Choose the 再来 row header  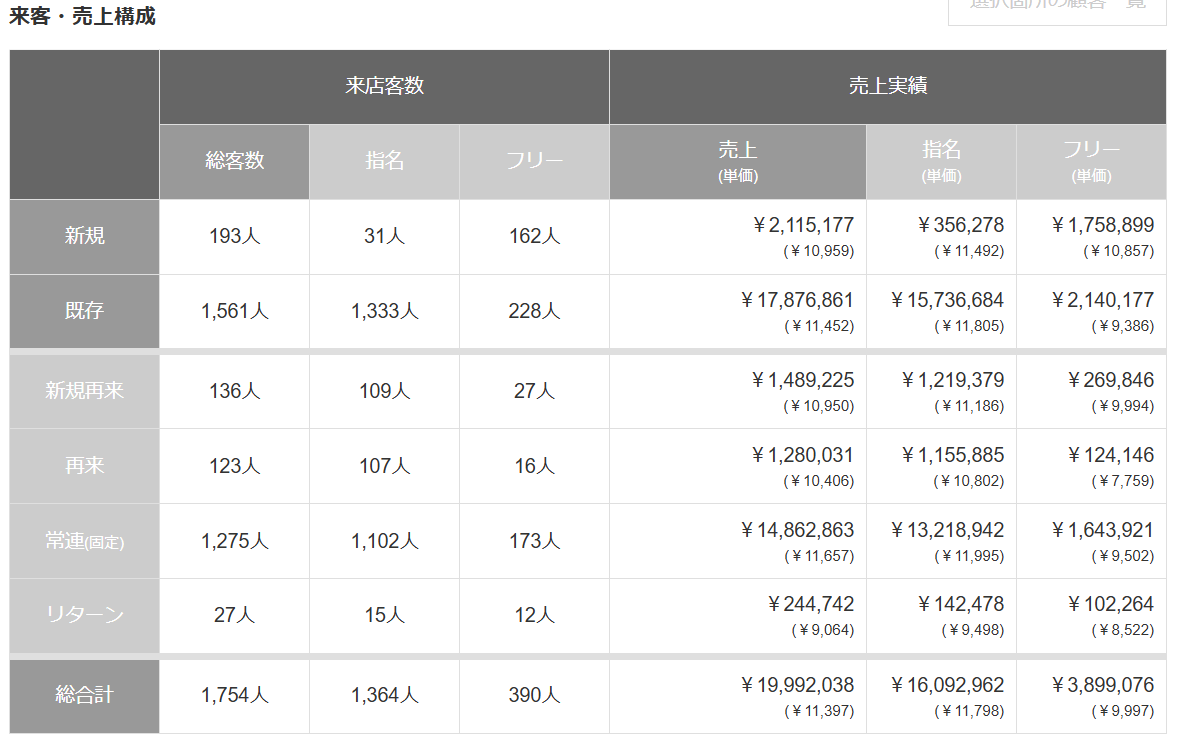84,466
